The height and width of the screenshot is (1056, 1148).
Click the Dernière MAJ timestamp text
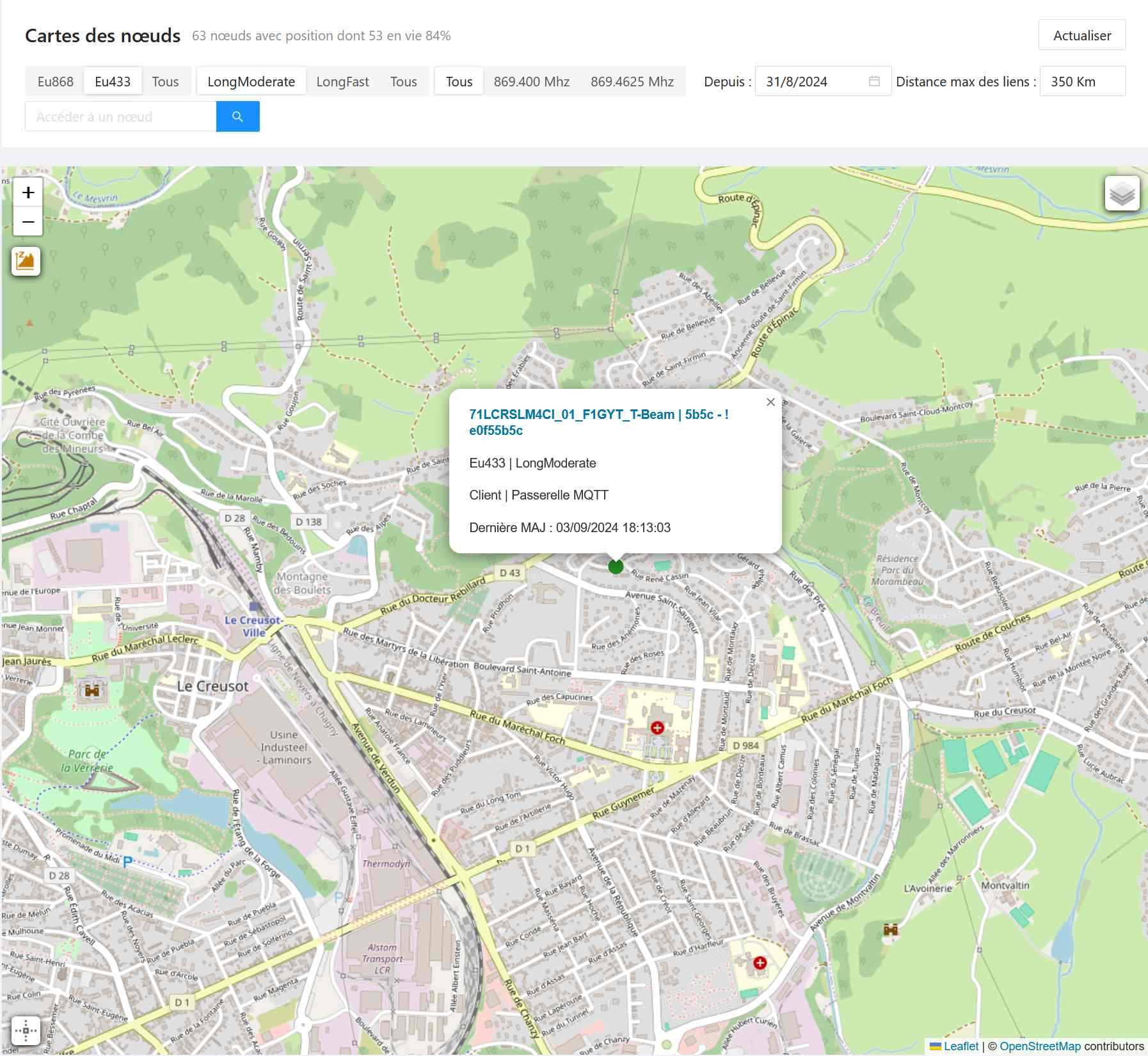[x=570, y=528]
